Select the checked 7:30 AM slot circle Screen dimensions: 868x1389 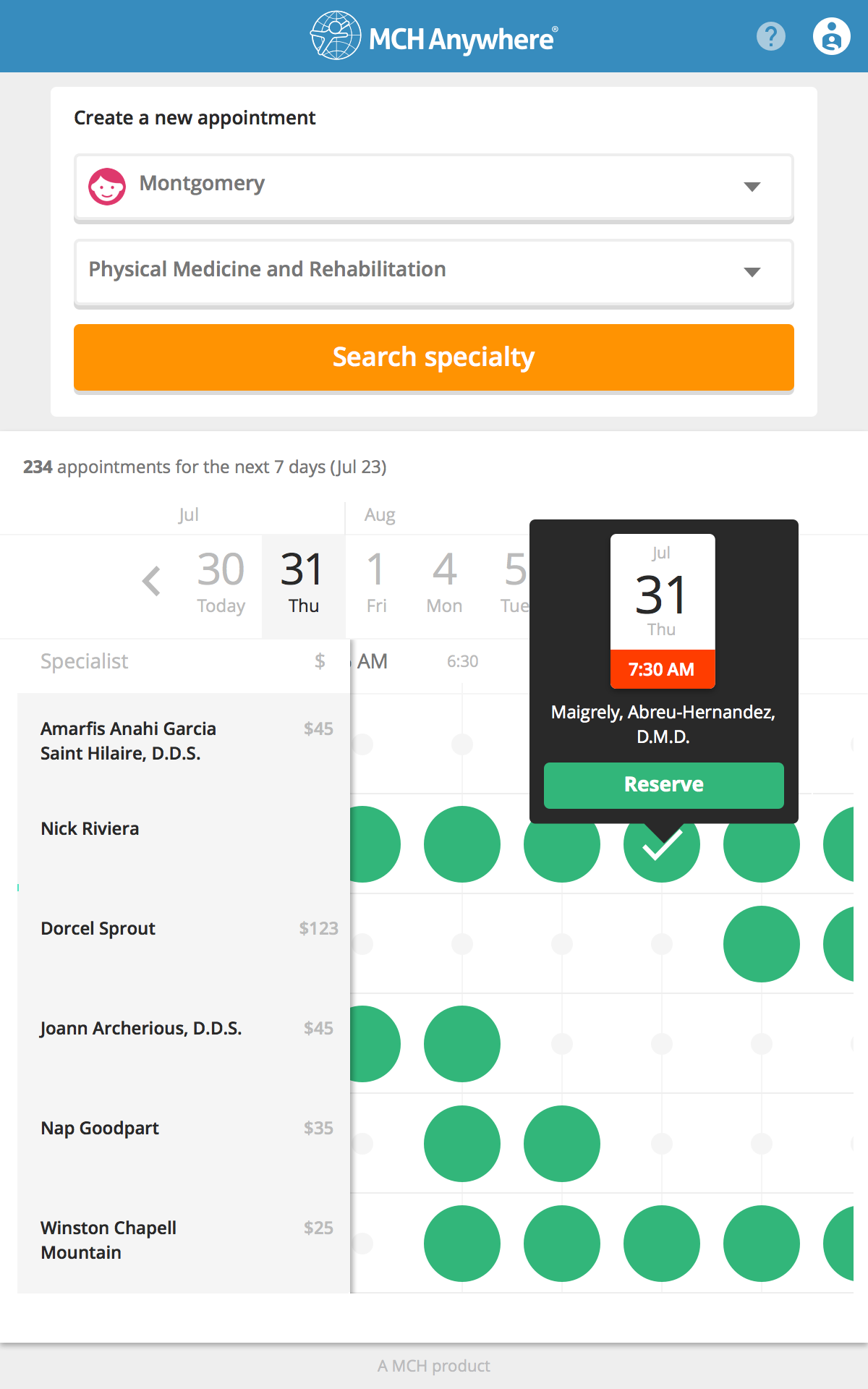(x=662, y=844)
